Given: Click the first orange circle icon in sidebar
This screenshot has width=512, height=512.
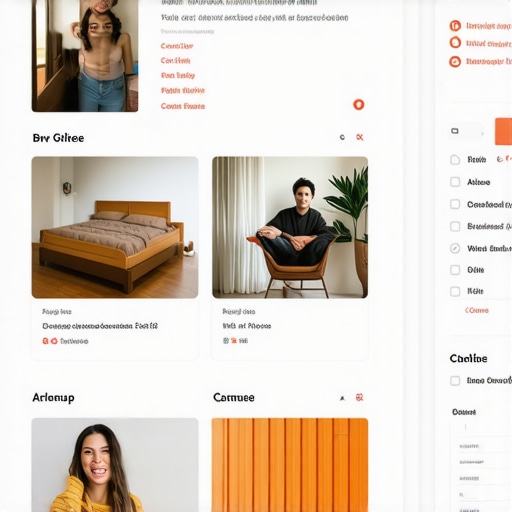Looking at the screenshot, I should click(x=455, y=26).
